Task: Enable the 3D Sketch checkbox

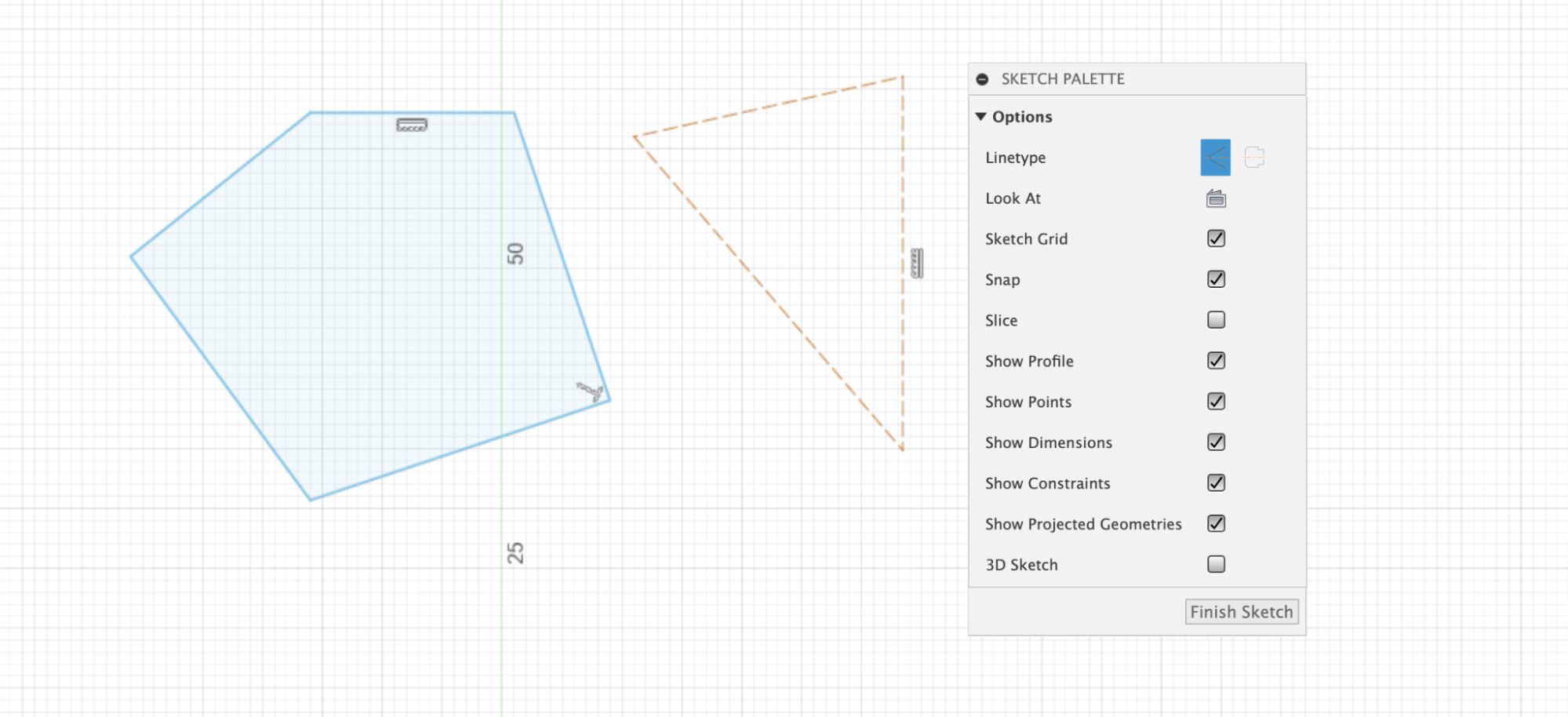Action: 1216,565
